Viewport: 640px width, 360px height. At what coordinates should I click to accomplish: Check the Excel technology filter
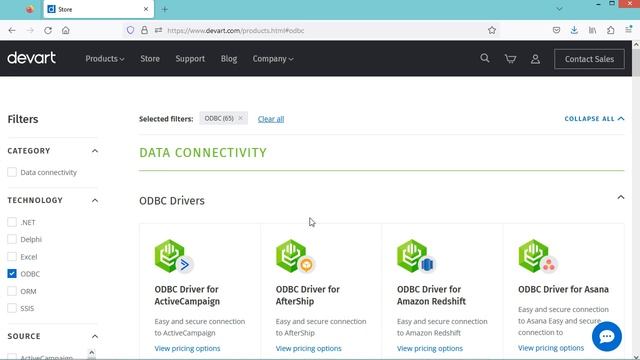(x=12, y=257)
